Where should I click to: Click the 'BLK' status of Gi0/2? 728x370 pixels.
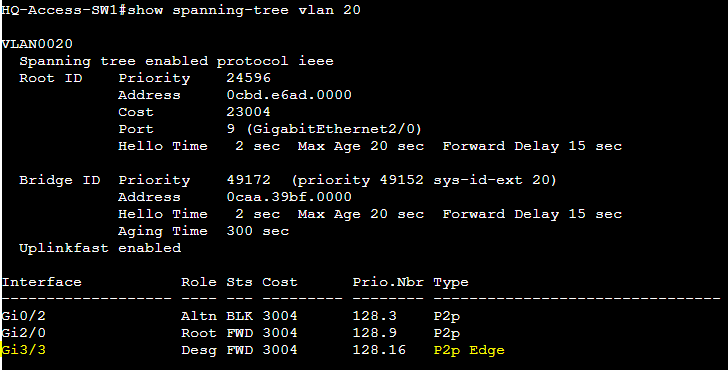(239, 316)
